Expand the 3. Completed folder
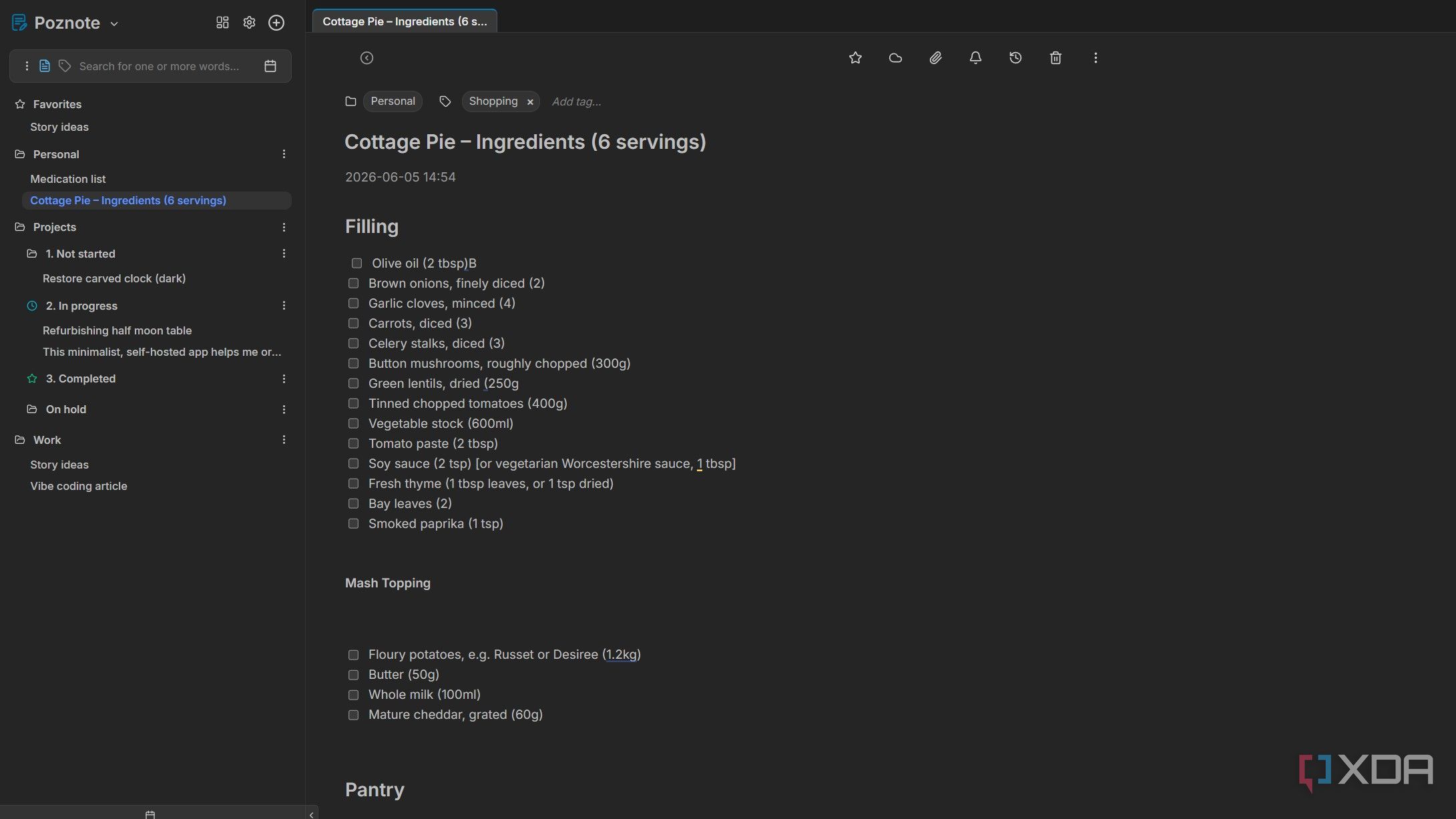This screenshot has width=1456, height=819. coord(80,378)
